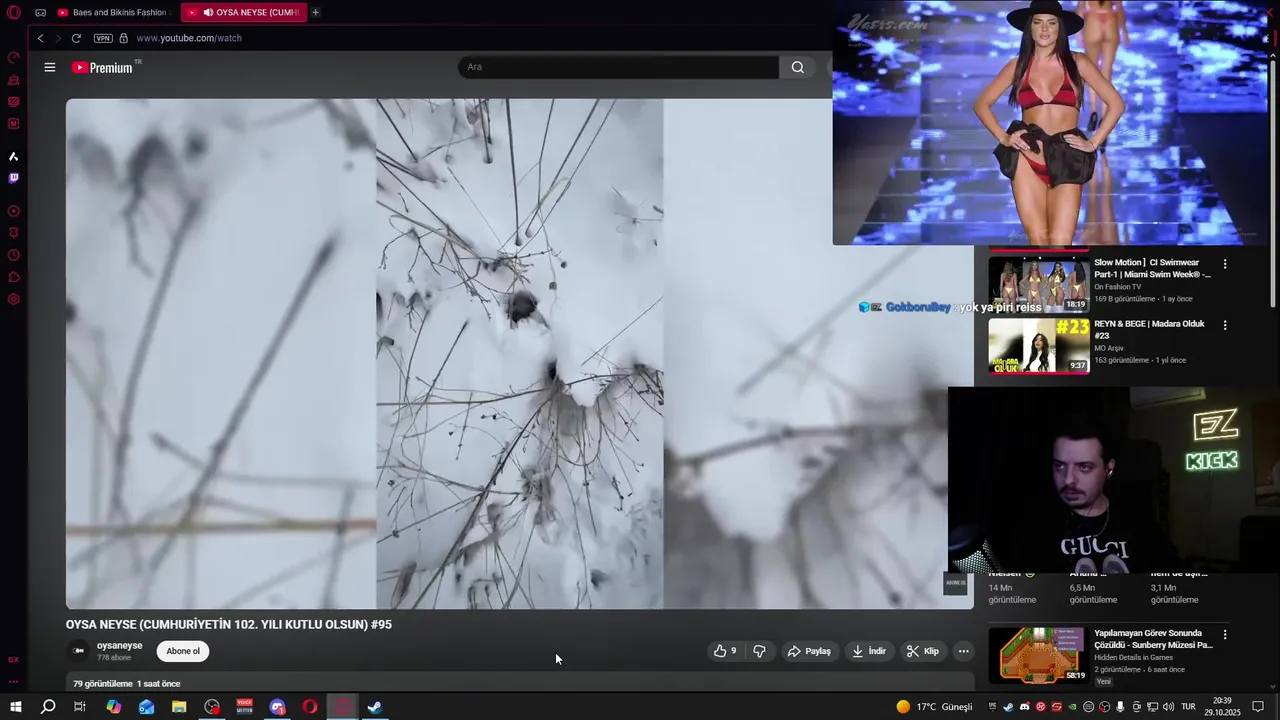The height and width of the screenshot is (720, 1280).
Task: Like the video with thumbs up
Action: (725, 651)
